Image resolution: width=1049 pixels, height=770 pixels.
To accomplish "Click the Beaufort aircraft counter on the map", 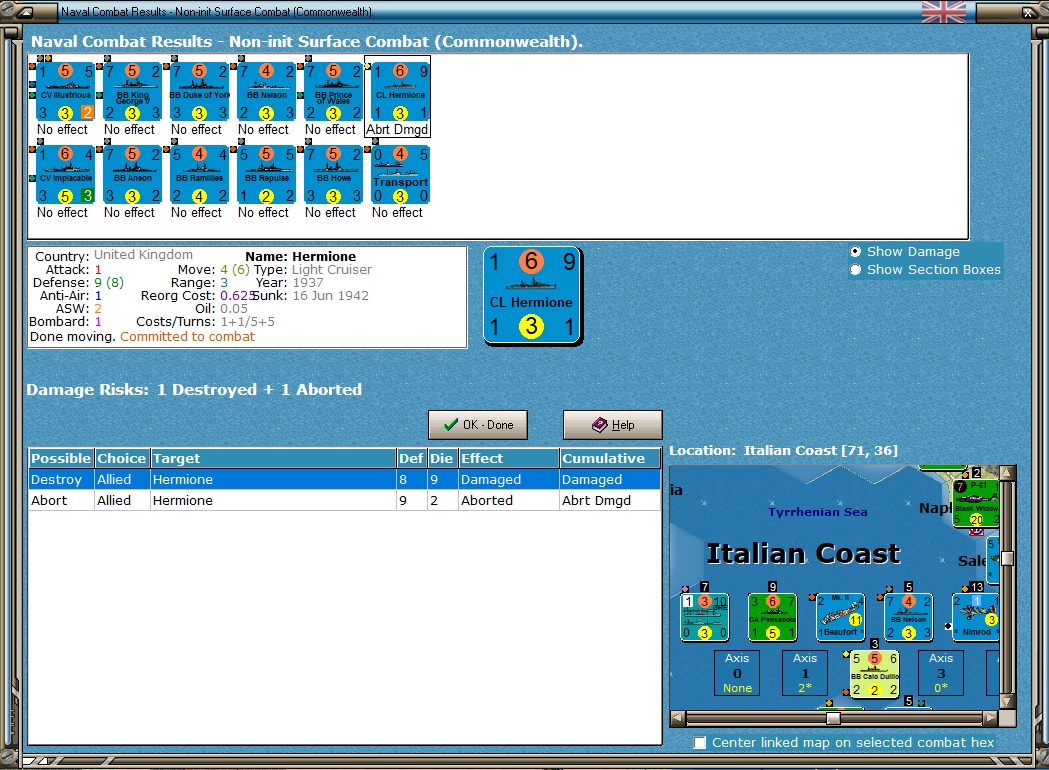I will pos(840,617).
